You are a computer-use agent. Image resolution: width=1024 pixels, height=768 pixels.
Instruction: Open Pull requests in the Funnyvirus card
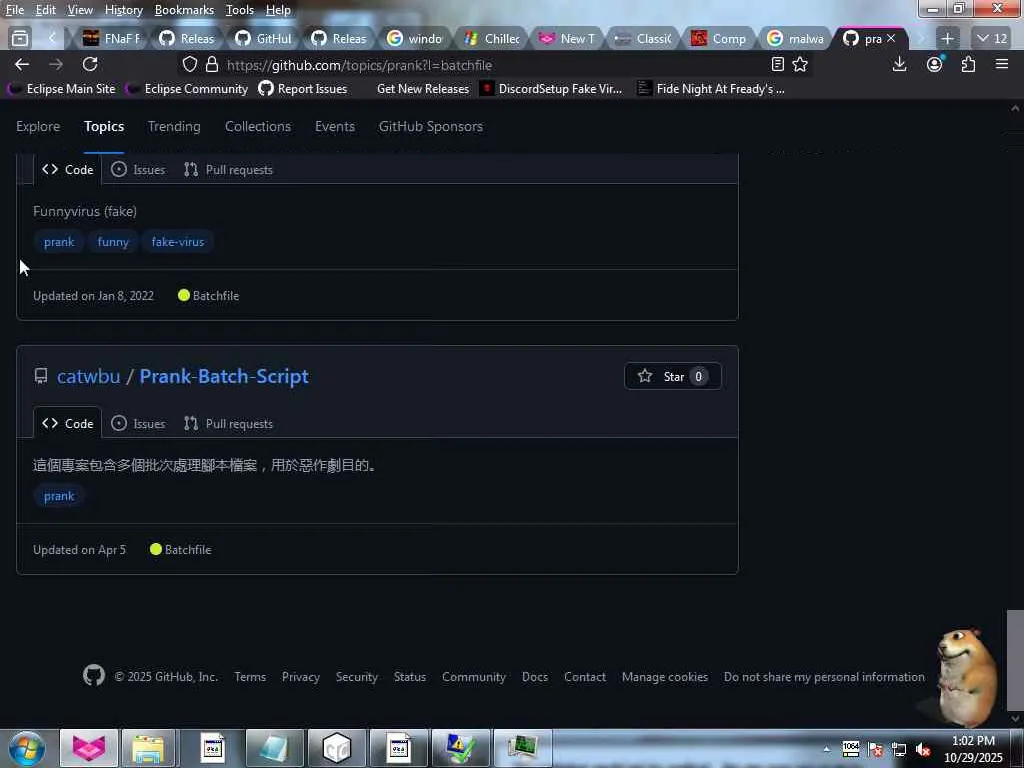click(x=229, y=169)
